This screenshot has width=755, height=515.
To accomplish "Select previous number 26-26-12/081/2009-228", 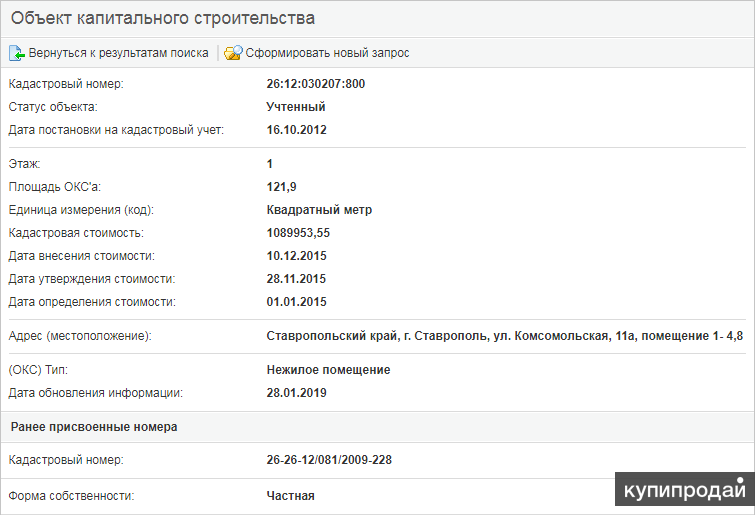I will 330,461.
